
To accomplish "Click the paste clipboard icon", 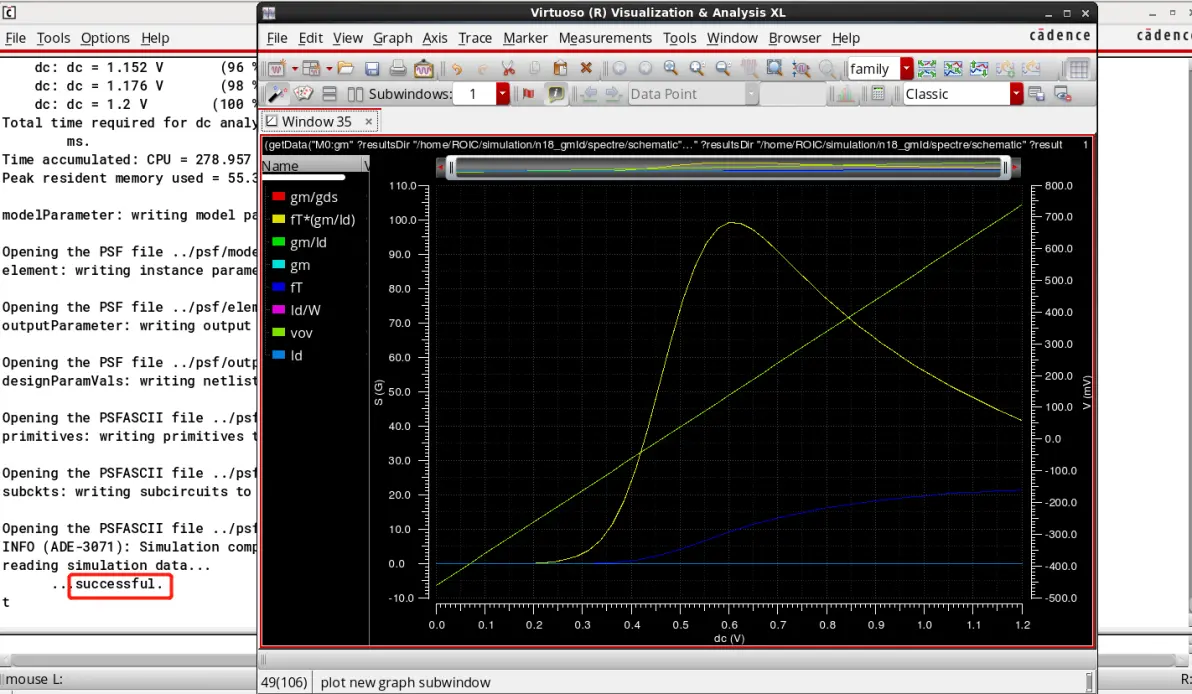I will pyautogui.click(x=560, y=68).
